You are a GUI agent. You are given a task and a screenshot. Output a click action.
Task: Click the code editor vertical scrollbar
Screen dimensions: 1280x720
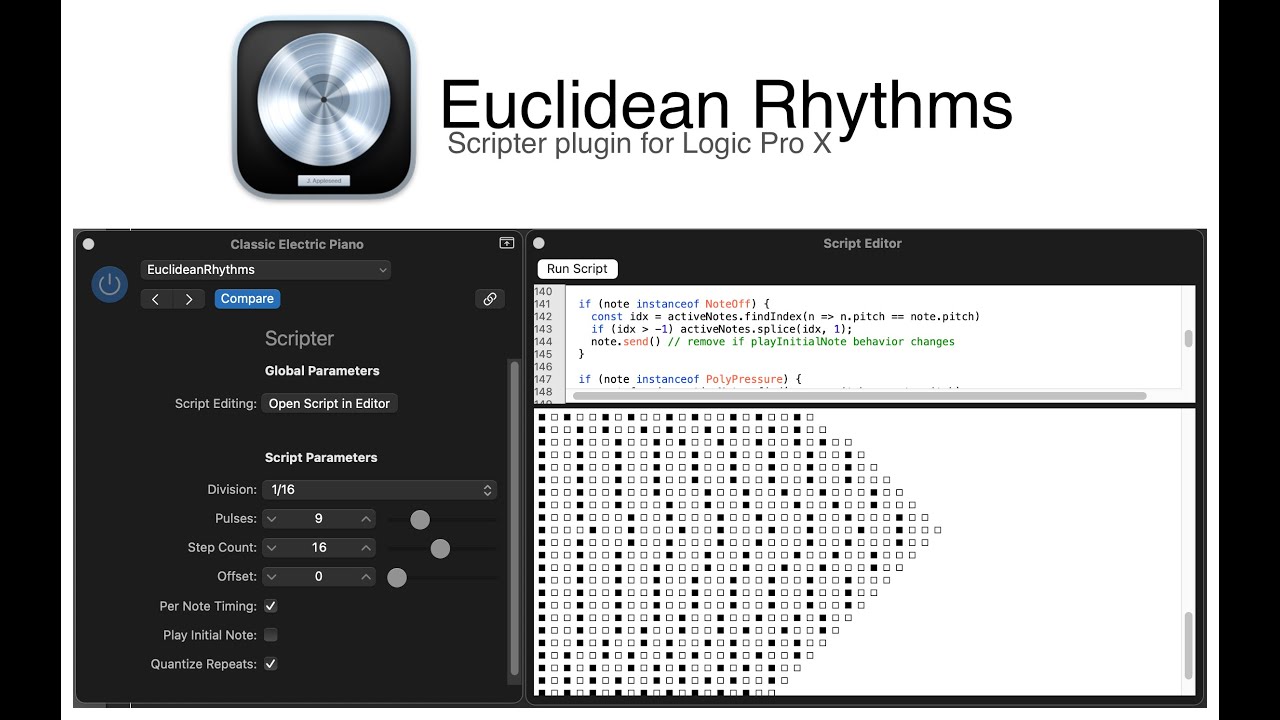[1188, 338]
